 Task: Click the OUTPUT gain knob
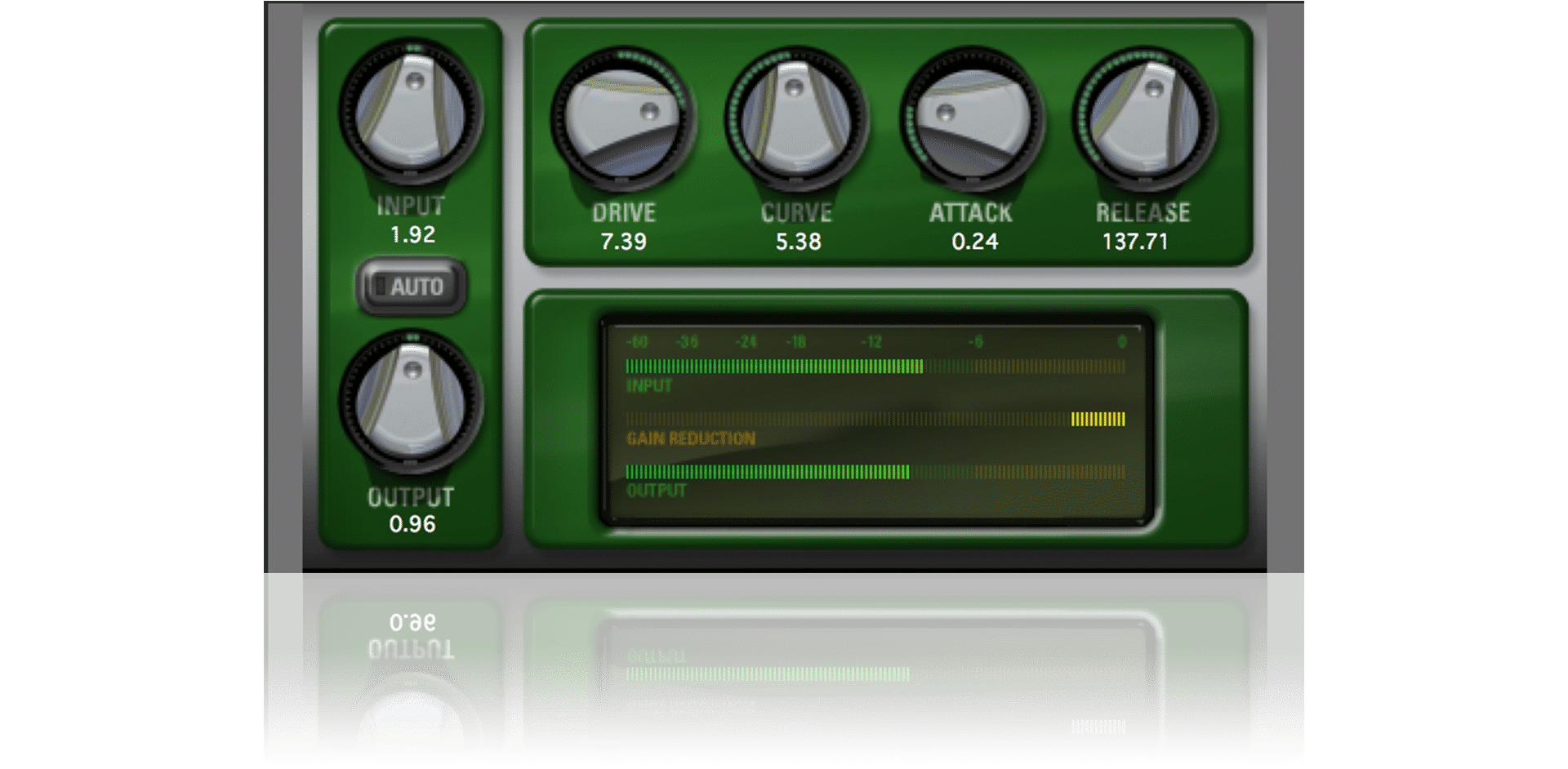tap(411, 401)
